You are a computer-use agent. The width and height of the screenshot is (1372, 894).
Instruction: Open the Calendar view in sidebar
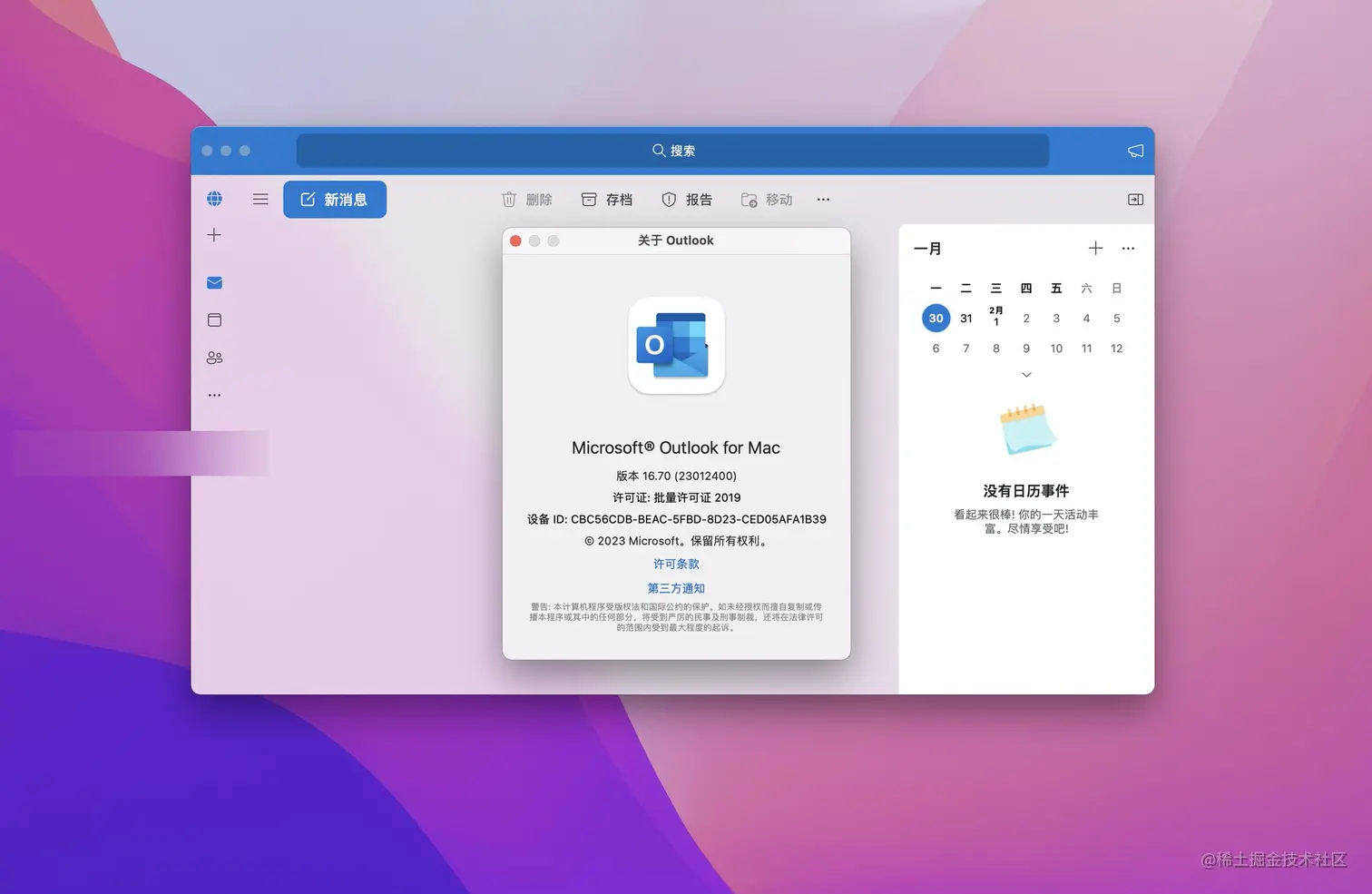point(214,320)
